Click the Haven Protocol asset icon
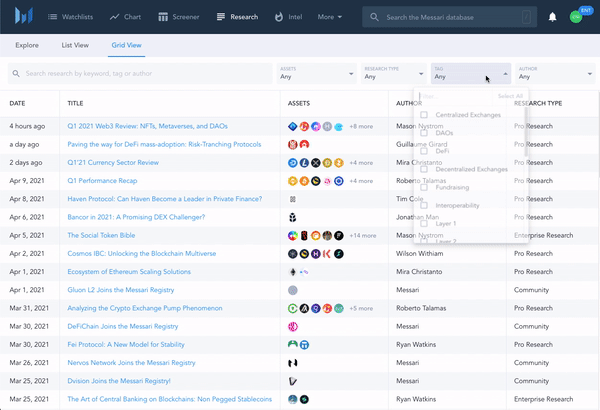 point(293,199)
